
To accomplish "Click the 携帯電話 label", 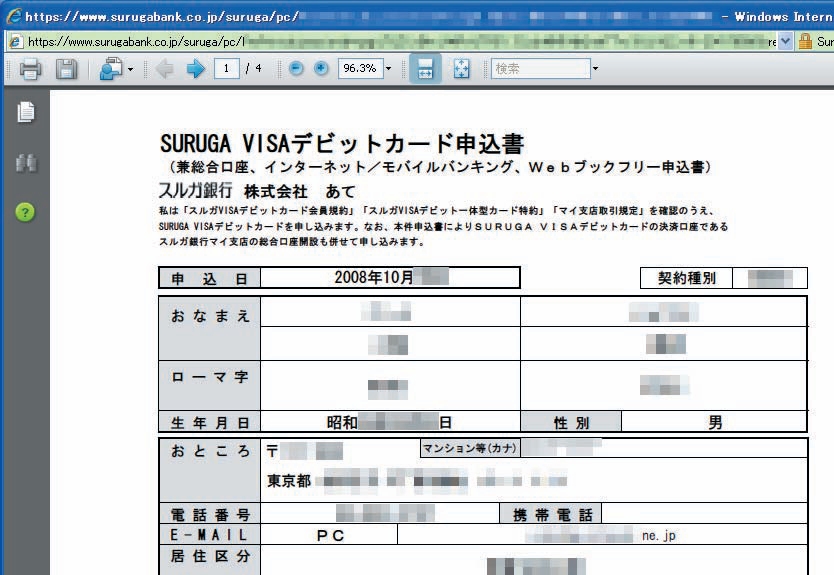I will click(x=552, y=514).
